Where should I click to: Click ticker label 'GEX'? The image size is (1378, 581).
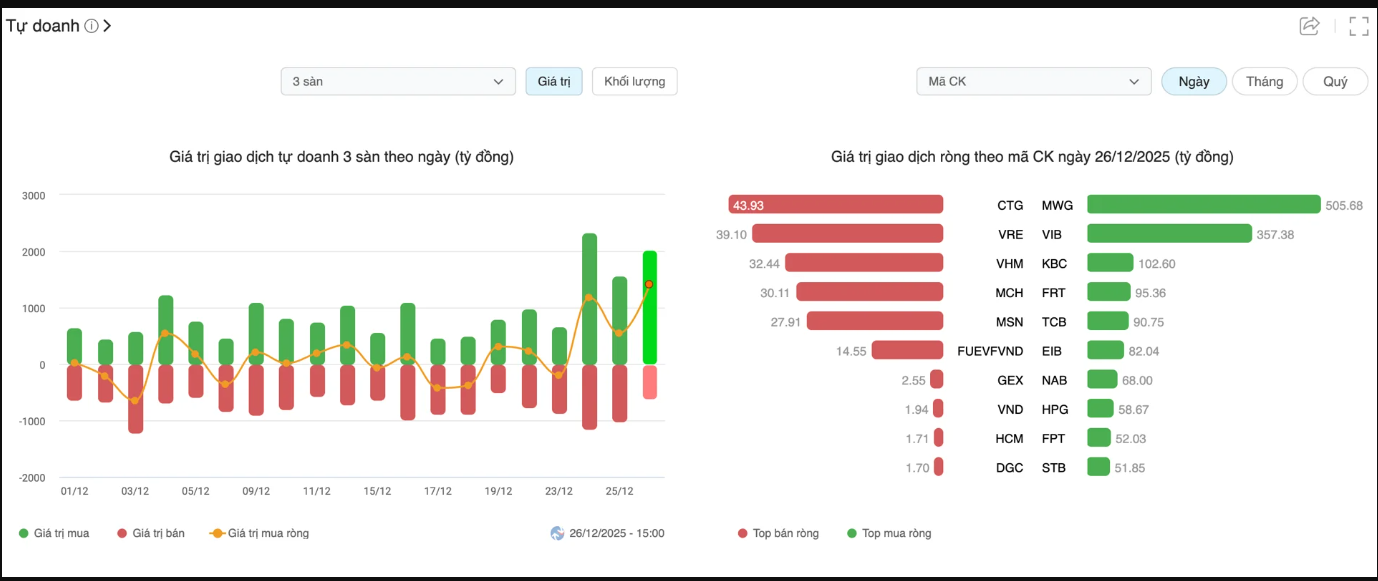[1010, 380]
